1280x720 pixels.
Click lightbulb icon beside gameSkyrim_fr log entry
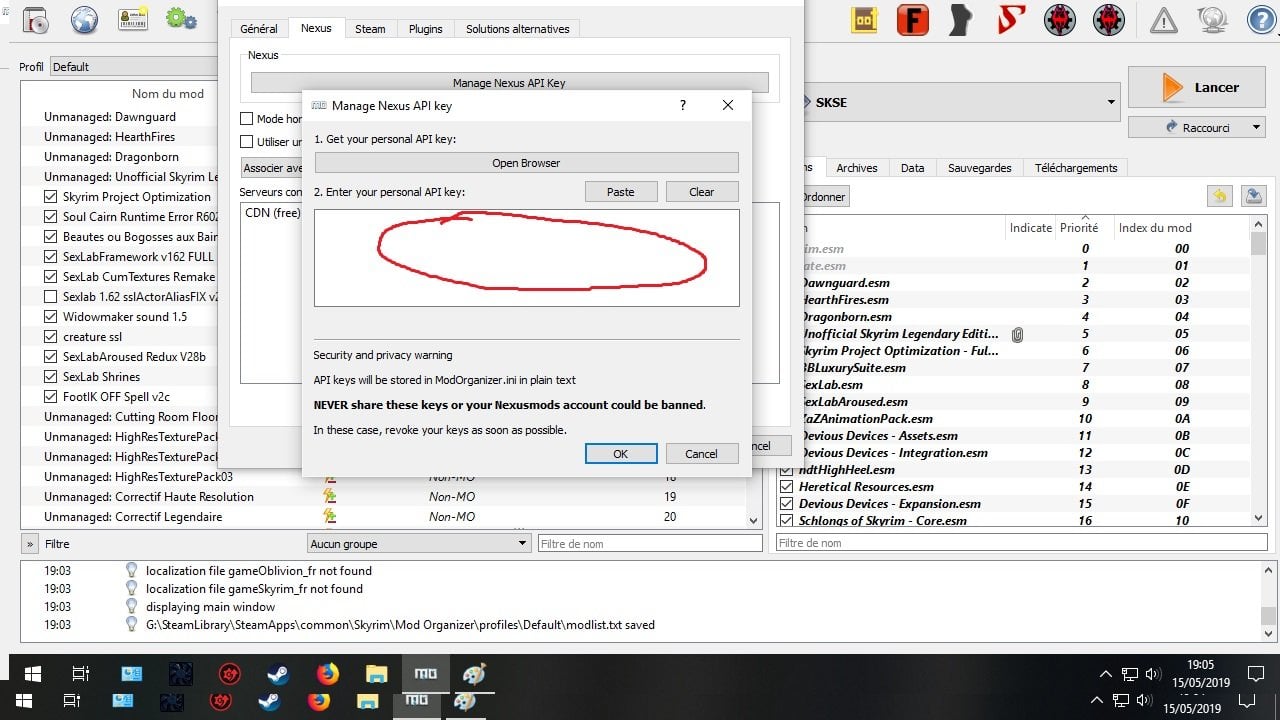[x=131, y=588]
